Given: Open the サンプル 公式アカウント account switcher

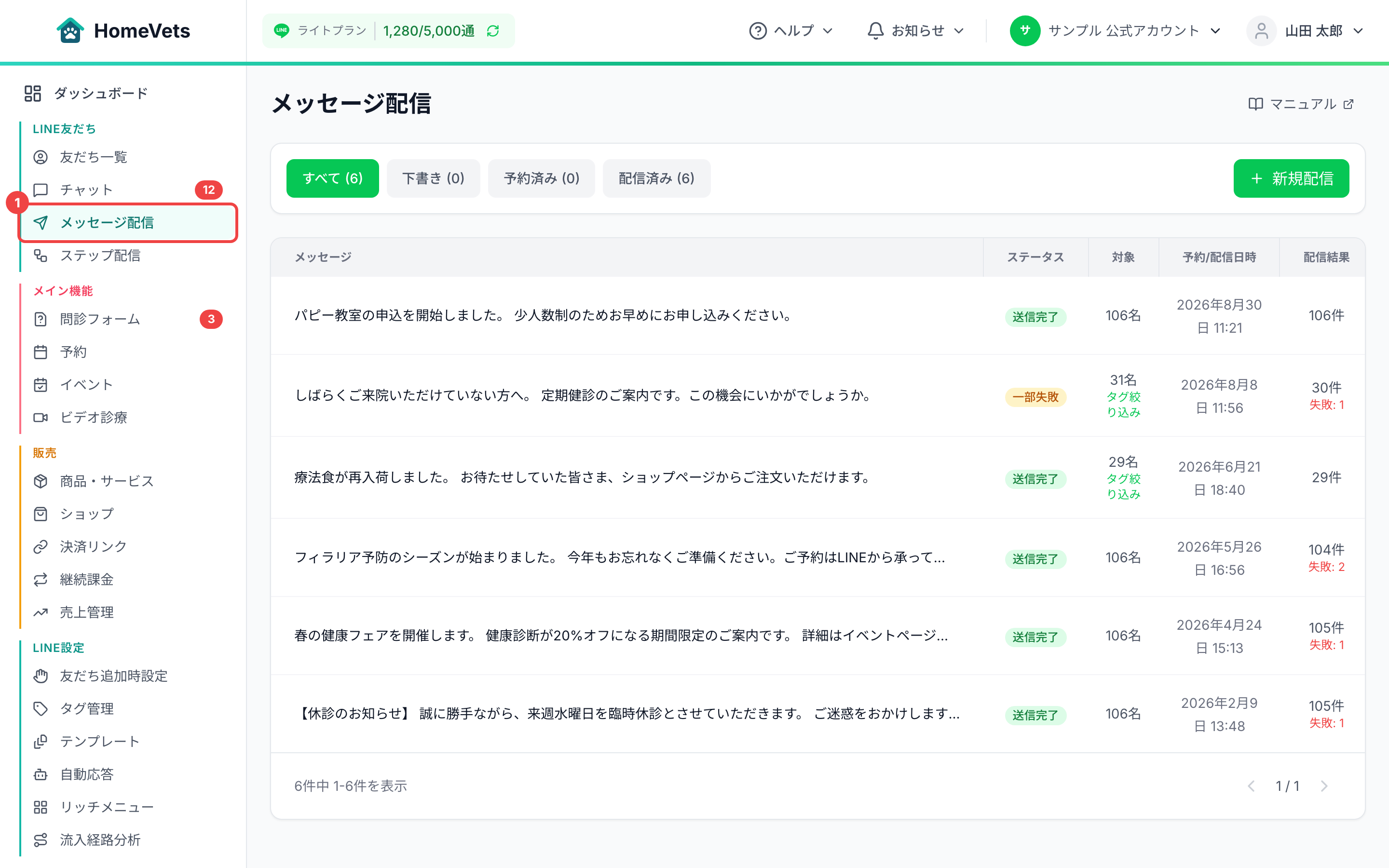Looking at the screenshot, I should pyautogui.click(x=1115, y=30).
